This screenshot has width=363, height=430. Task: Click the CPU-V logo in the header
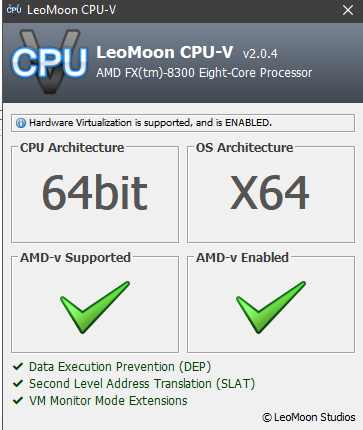click(x=49, y=62)
